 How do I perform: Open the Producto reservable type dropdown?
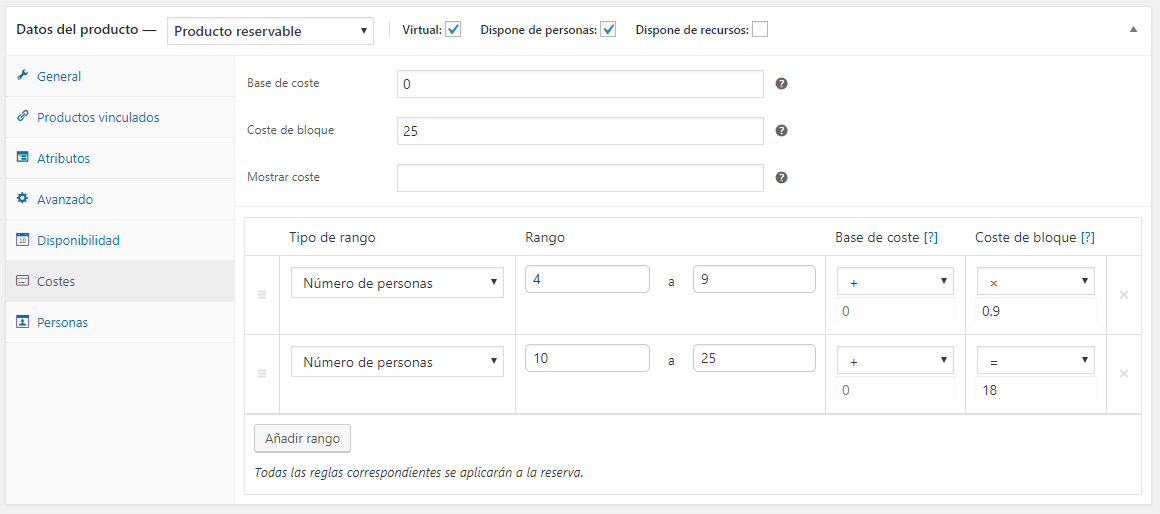pos(270,31)
